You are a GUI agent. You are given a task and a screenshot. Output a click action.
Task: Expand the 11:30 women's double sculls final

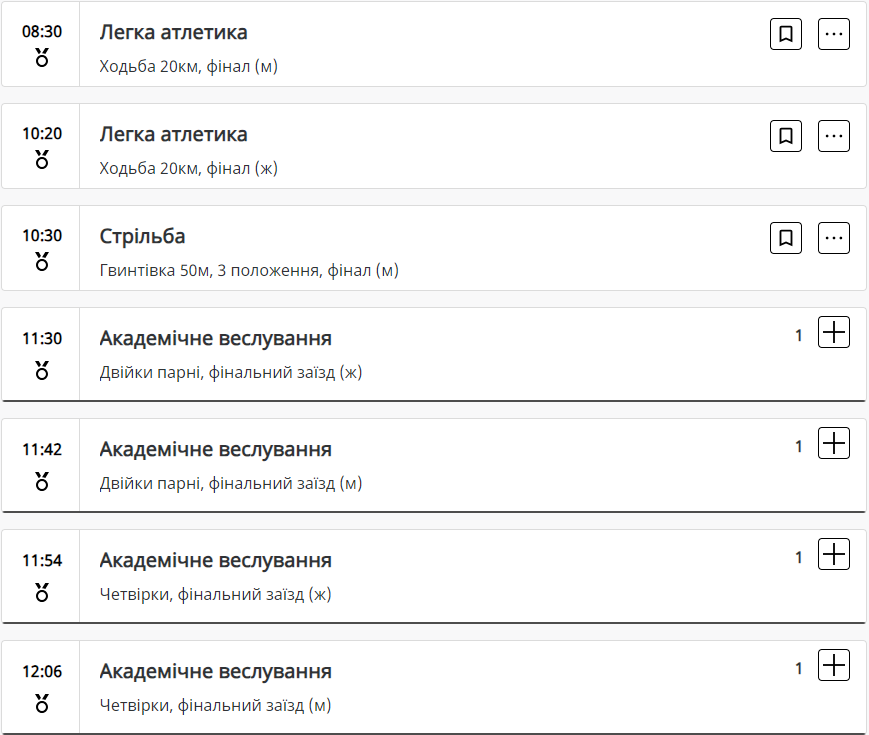(x=834, y=333)
